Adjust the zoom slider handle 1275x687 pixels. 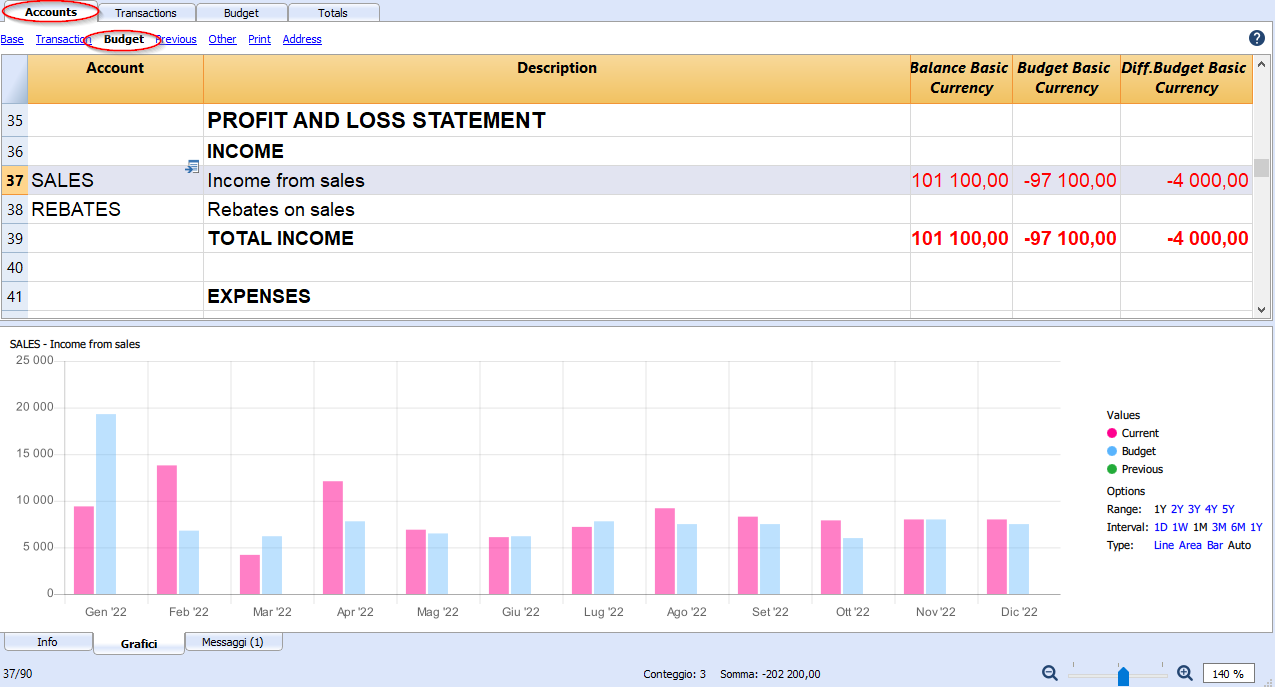tap(1123, 676)
